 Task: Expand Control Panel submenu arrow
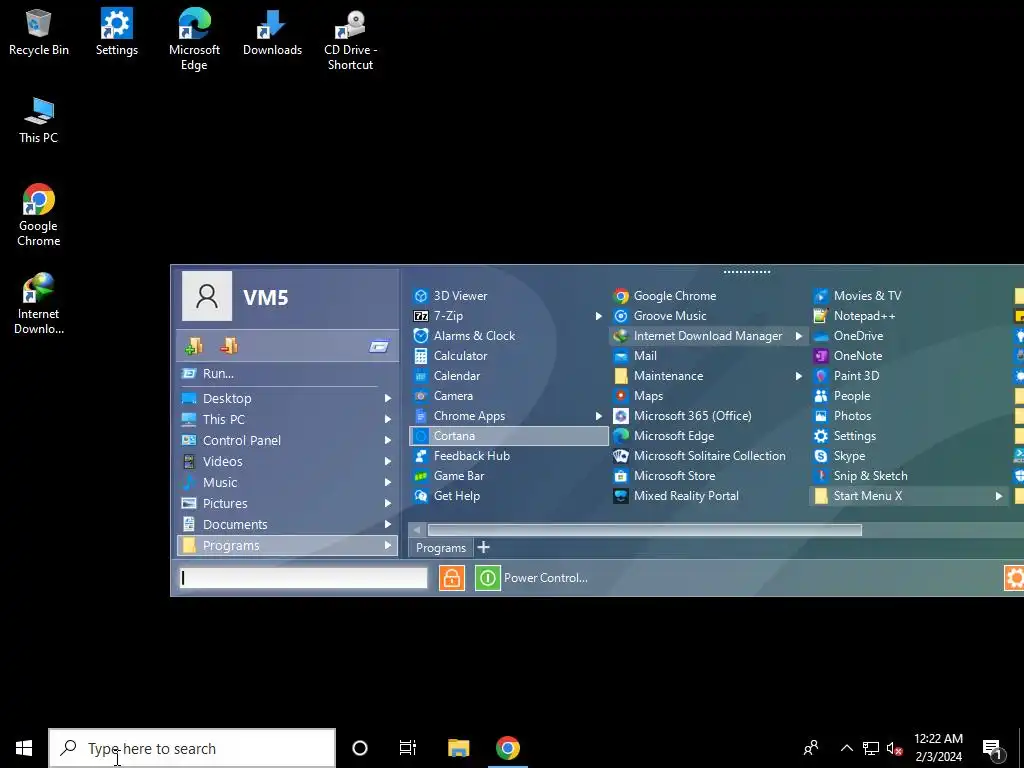pyautogui.click(x=388, y=440)
